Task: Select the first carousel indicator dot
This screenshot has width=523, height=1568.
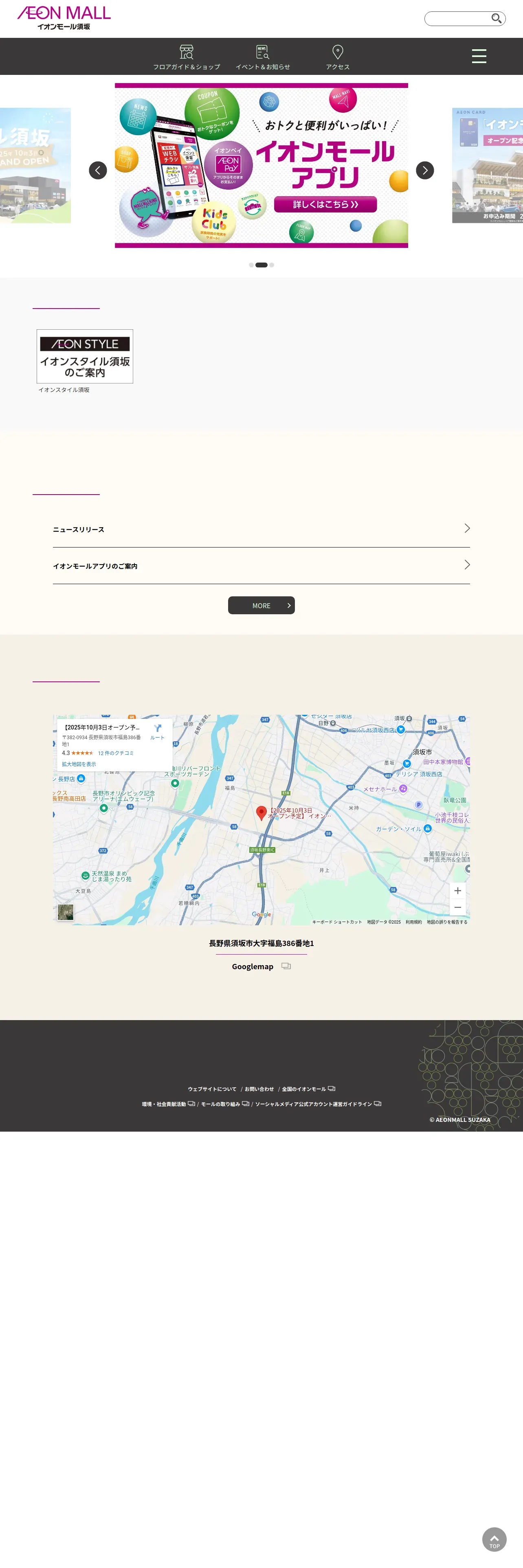Action: coord(251,265)
